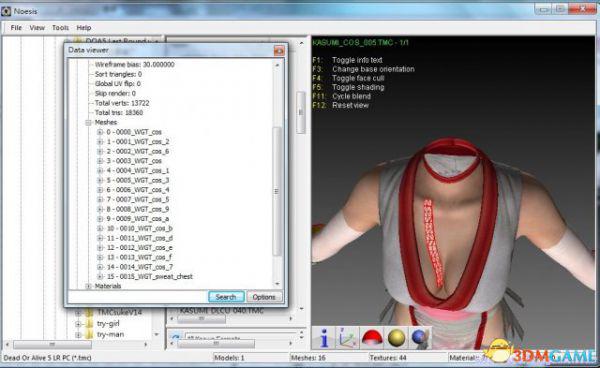
Task: Open the View menu
Action: tap(37, 28)
